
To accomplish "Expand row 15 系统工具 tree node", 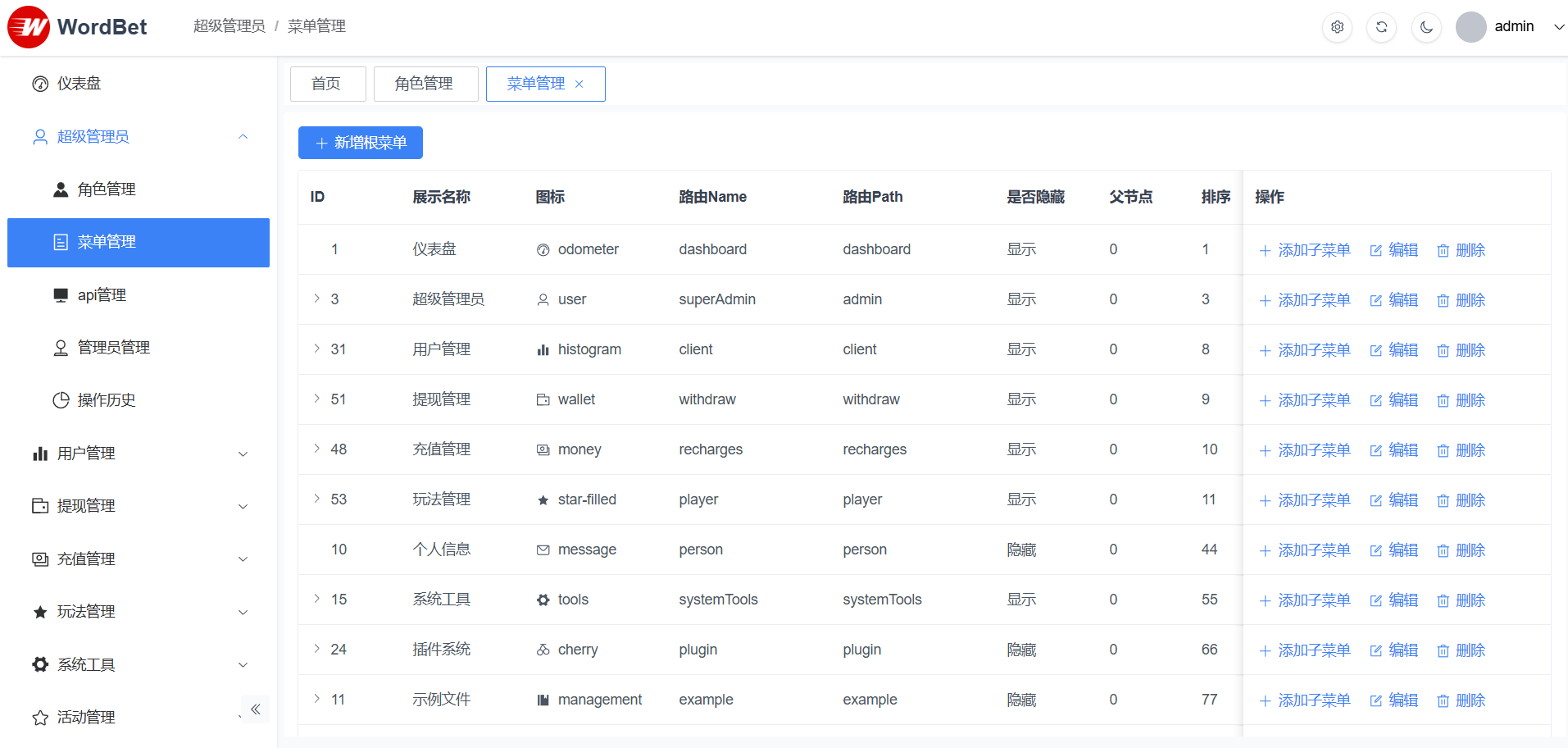I will coord(317,599).
